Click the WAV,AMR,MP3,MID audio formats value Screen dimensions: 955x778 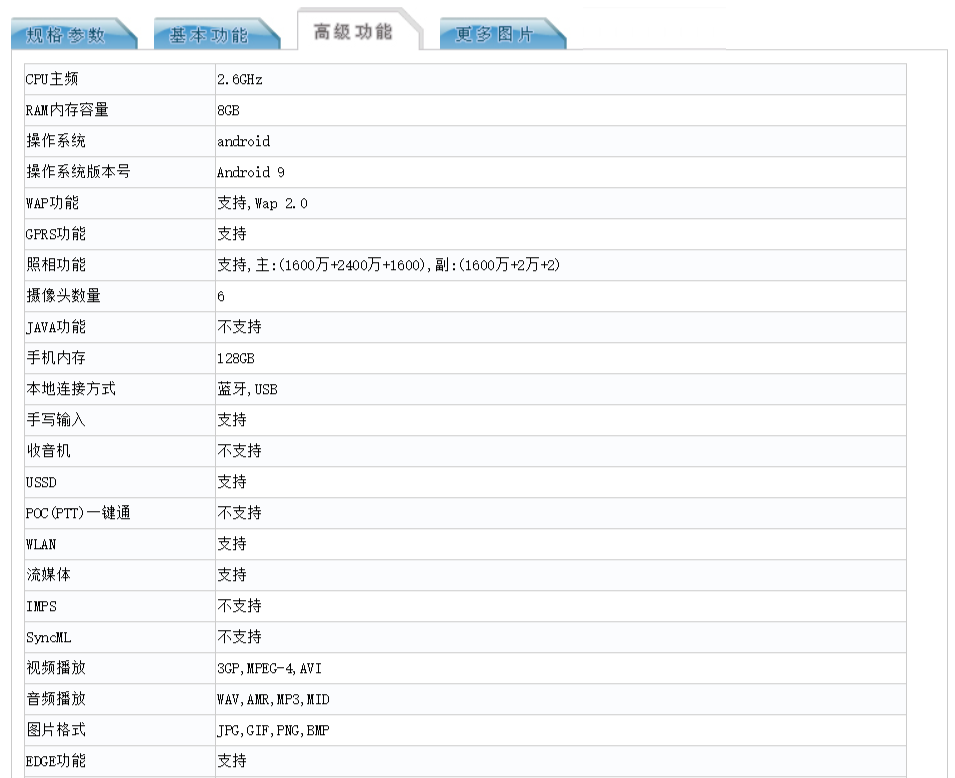(x=273, y=699)
